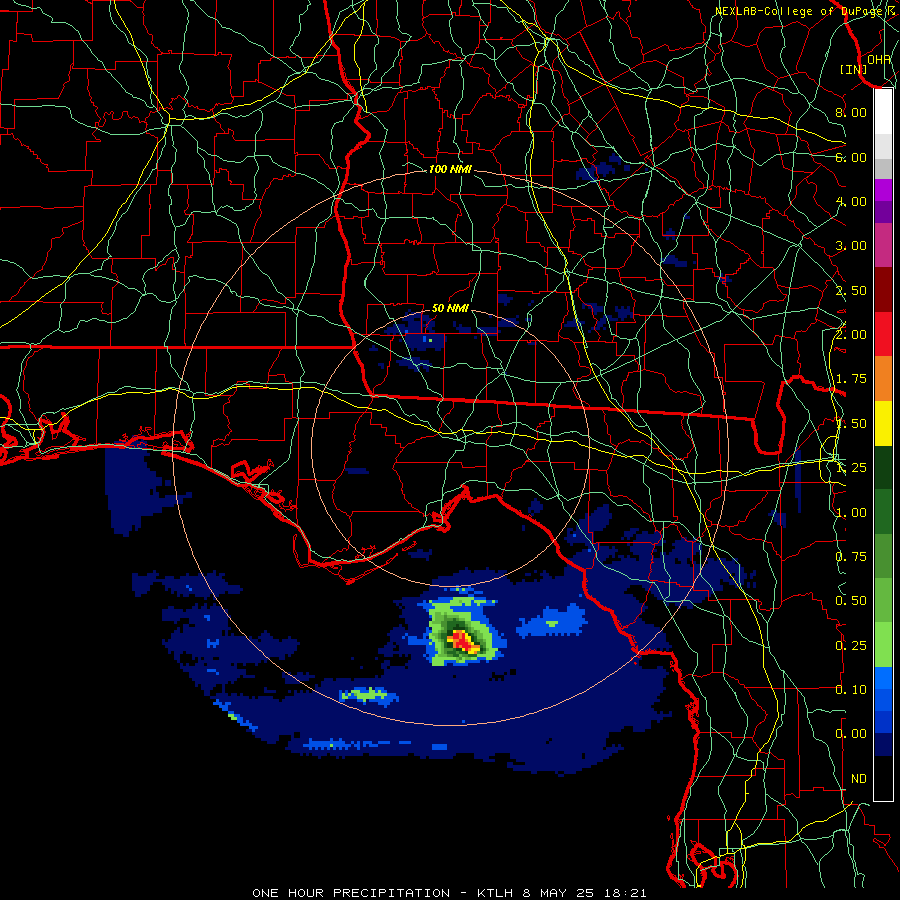Select the light blue swatch beside 0.10
The height and width of the screenshot is (900, 900).
(x=883, y=678)
